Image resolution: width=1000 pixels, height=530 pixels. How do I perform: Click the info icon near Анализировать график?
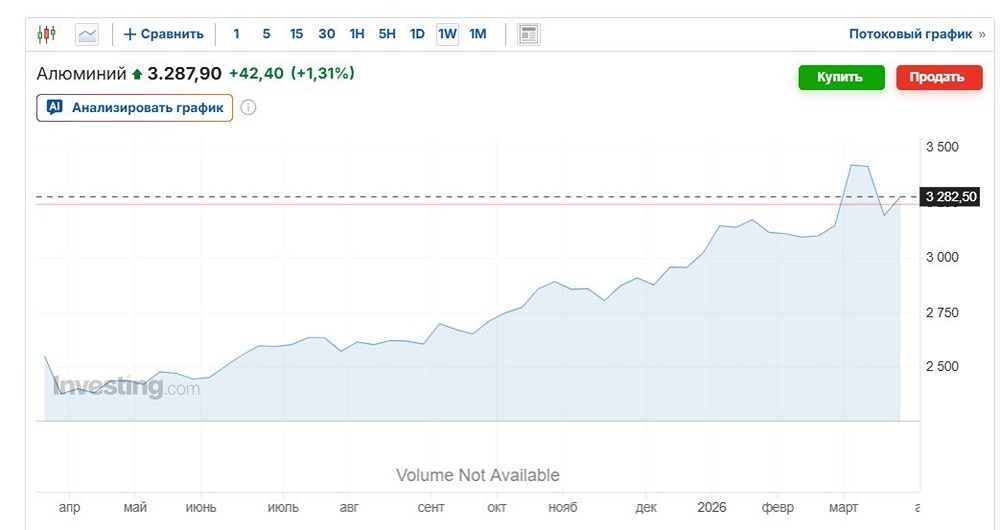(248, 107)
